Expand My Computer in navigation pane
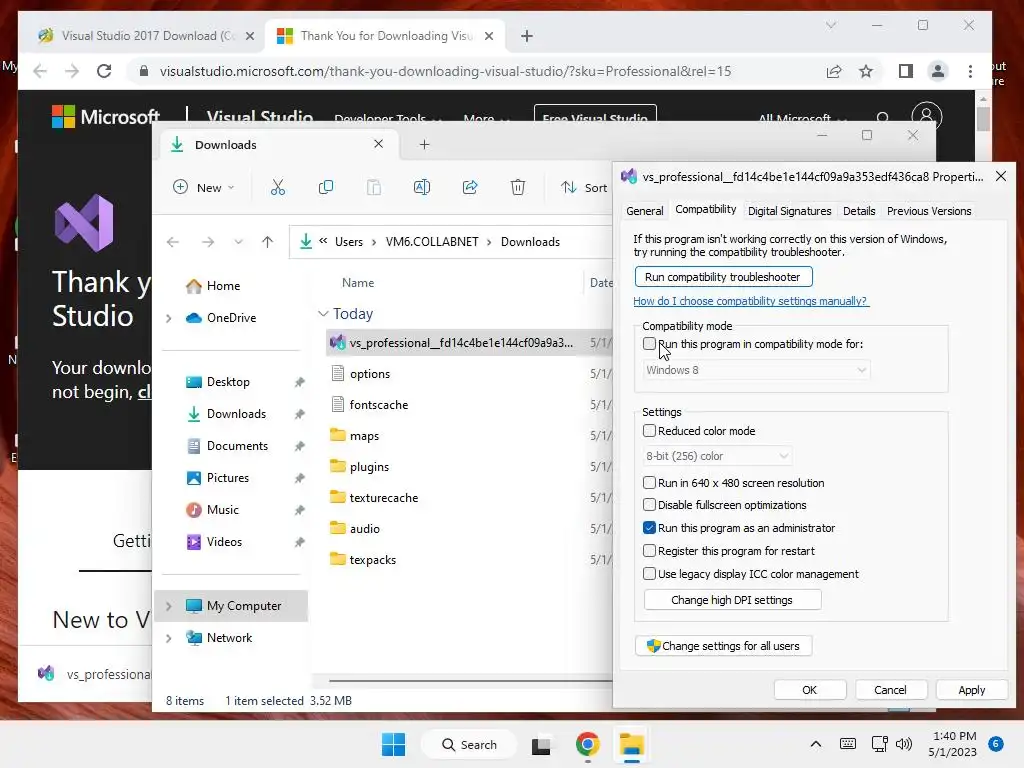Screen dimensions: 1024x768 (x=168, y=606)
